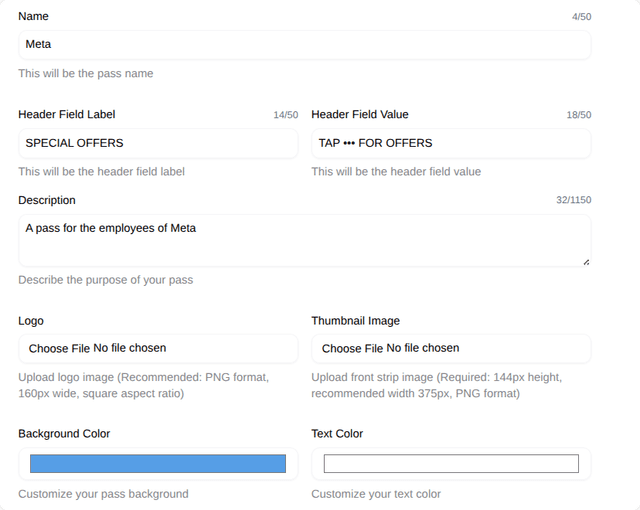Click the 4/50 Name character counter
640x510 pixels.
tap(581, 17)
